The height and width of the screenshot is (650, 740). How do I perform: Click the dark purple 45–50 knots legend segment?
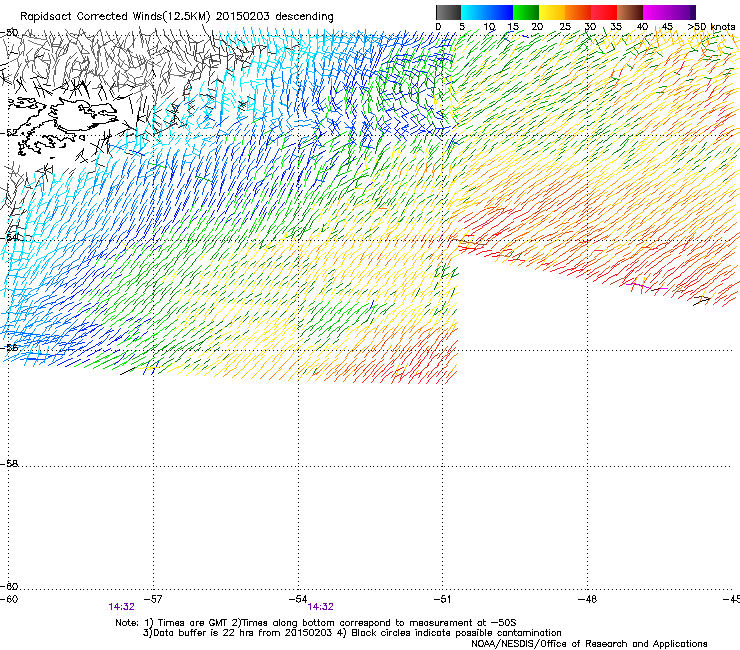coord(682,12)
